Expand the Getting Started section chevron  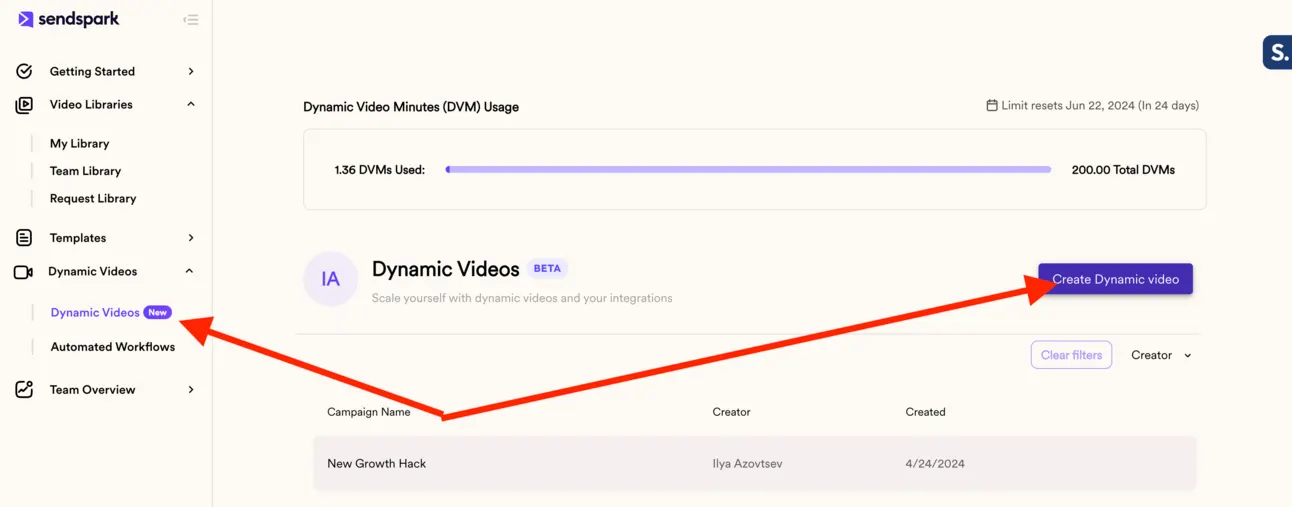[x=191, y=71]
